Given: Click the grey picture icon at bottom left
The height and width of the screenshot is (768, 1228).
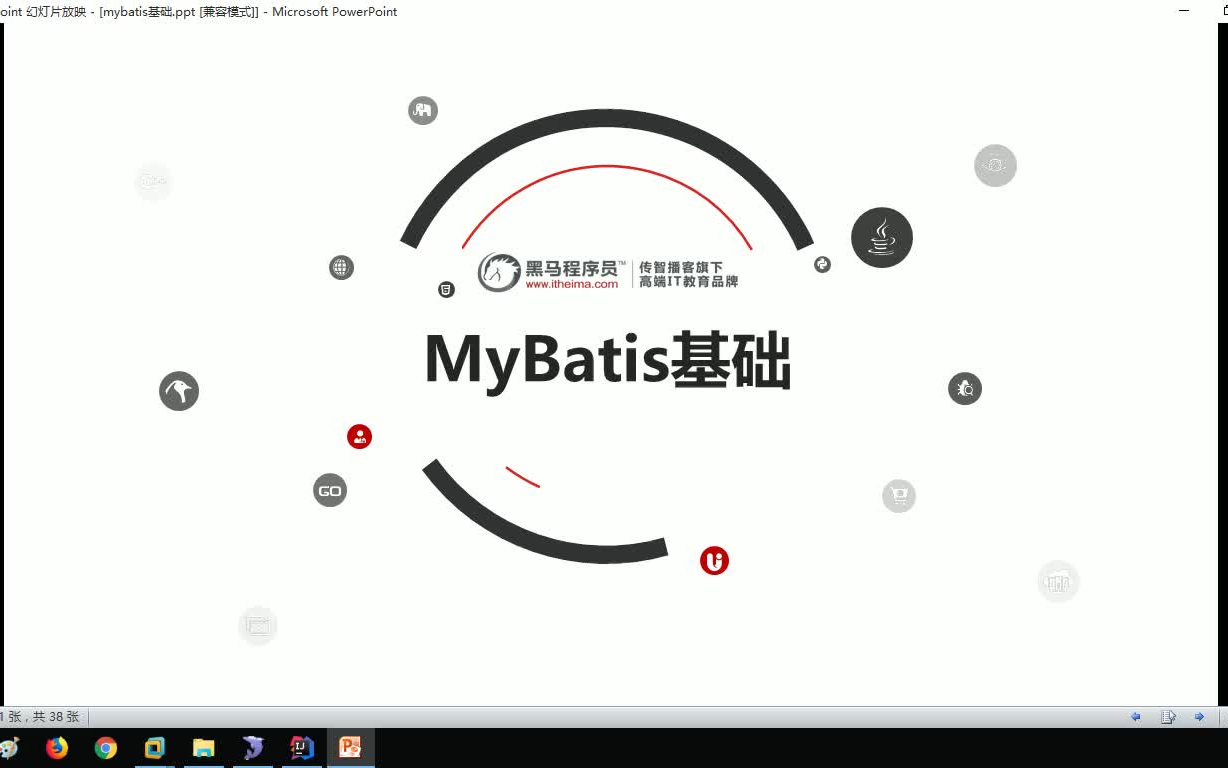Looking at the screenshot, I should point(257,625).
